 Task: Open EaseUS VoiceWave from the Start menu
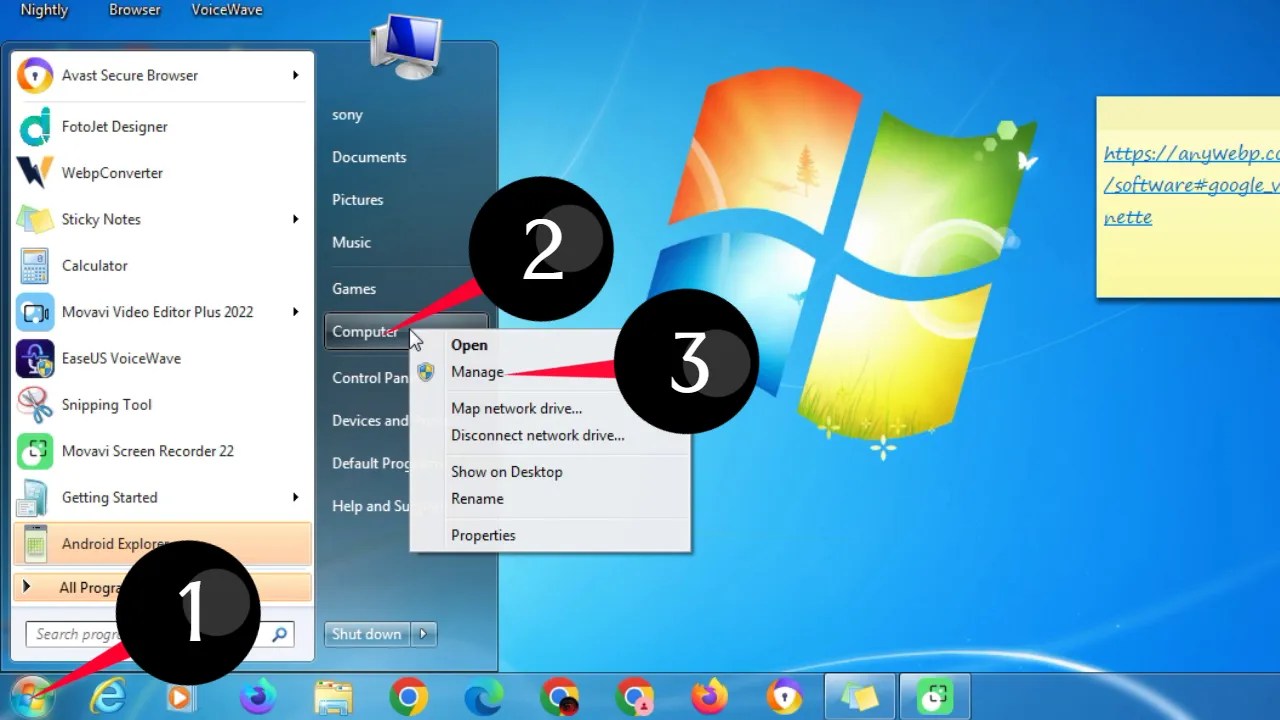160,358
